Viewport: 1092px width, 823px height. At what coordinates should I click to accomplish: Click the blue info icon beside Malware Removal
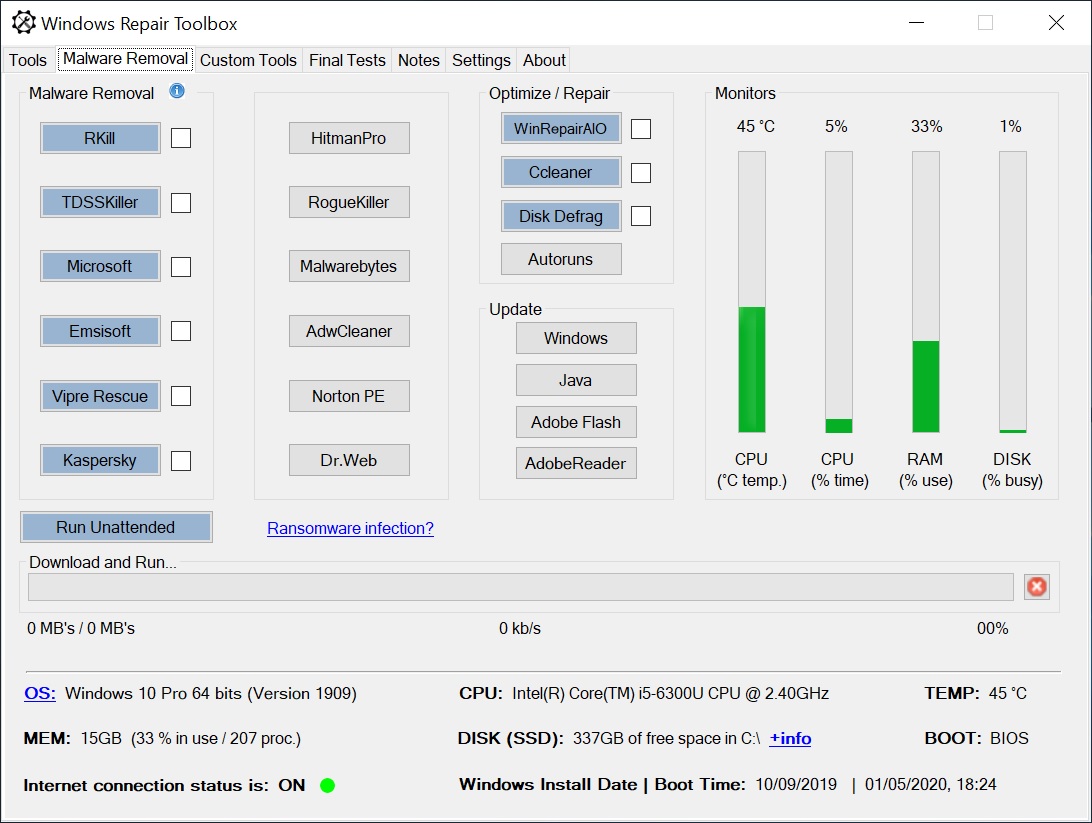coord(177,91)
